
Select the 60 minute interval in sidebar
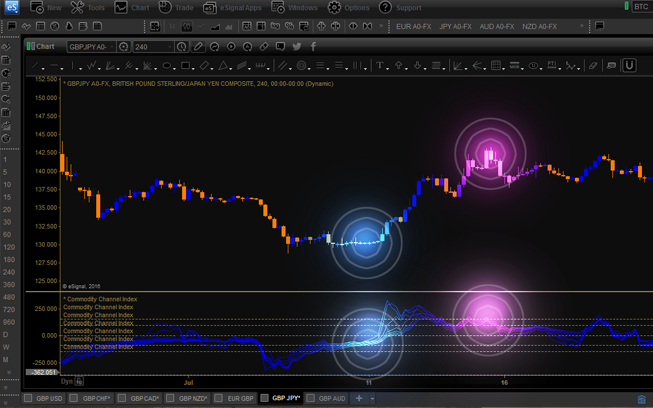point(7,234)
